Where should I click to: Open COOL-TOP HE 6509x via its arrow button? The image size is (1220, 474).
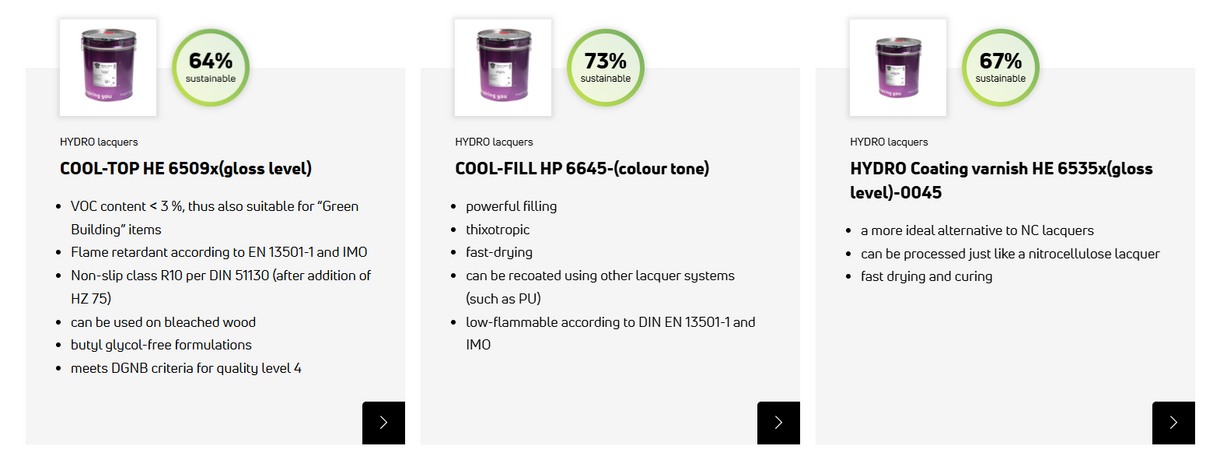point(384,423)
